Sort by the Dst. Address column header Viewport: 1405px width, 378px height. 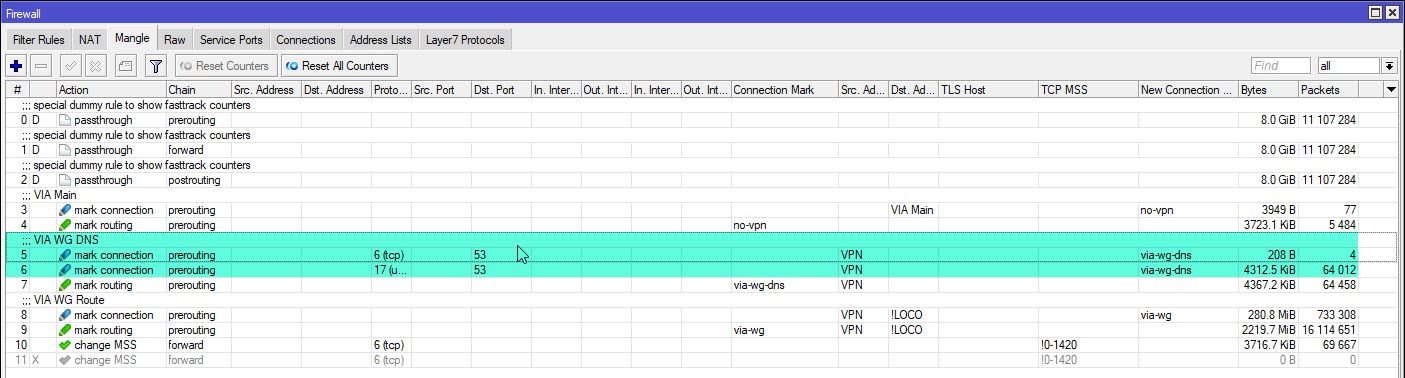[335, 90]
